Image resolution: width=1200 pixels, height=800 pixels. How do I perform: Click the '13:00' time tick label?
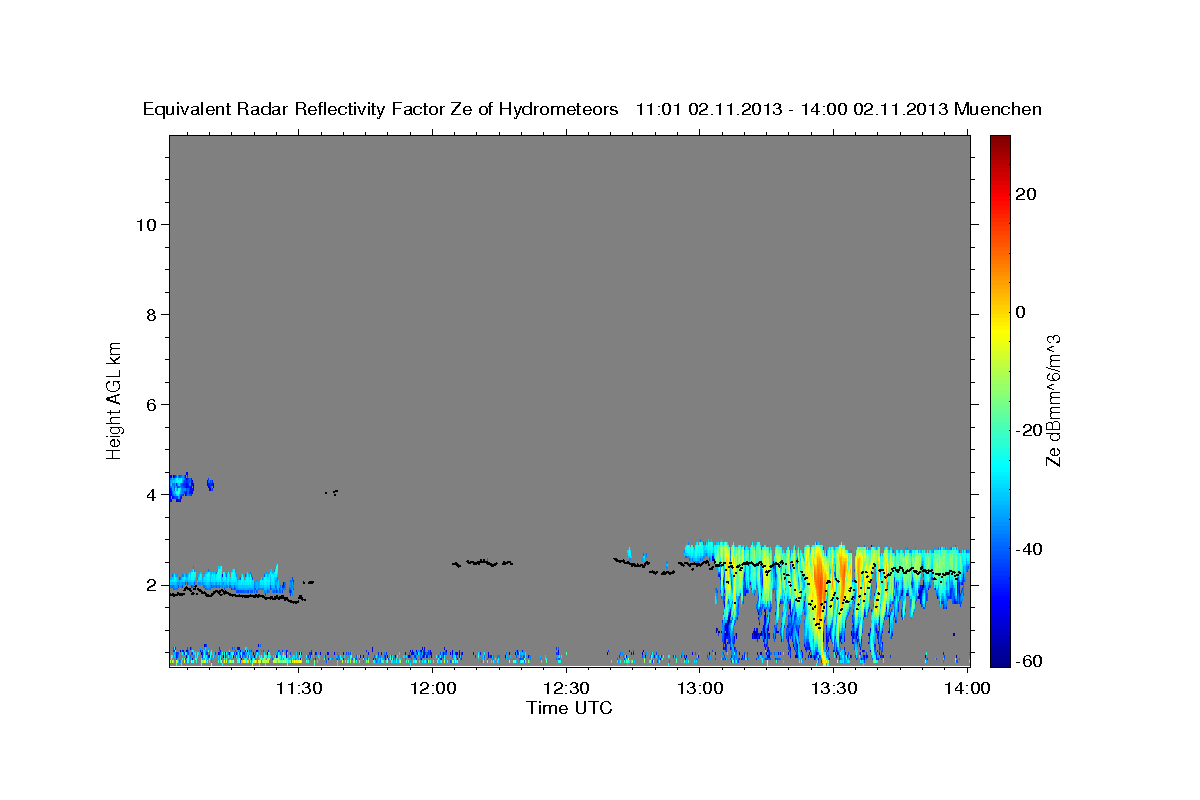[x=700, y=688]
